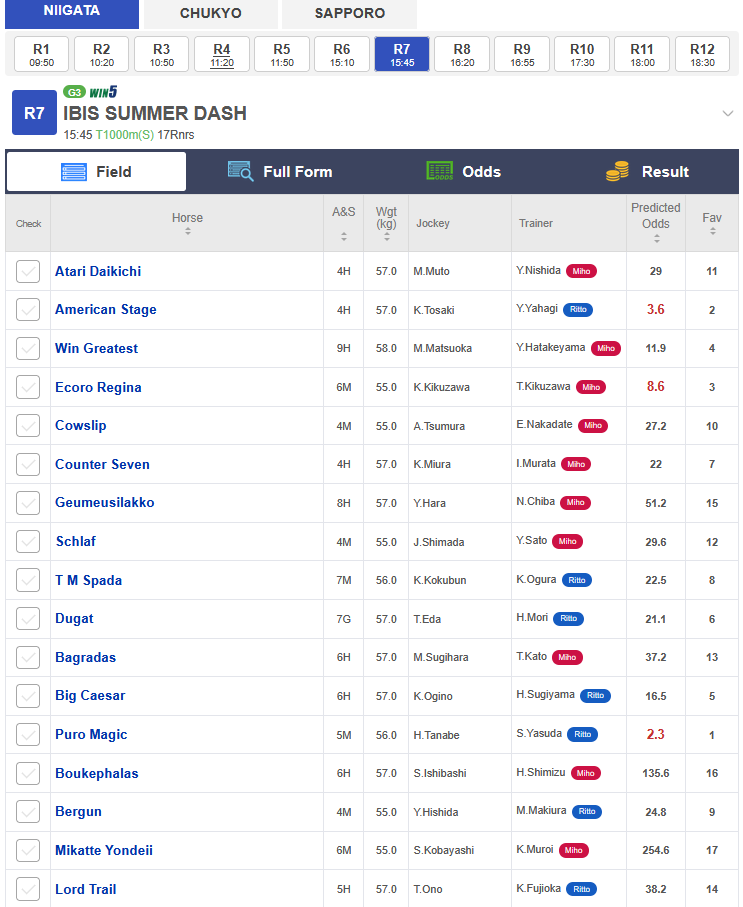Click the gold coins Result icon

pyautogui.click(x=617, y=171)
